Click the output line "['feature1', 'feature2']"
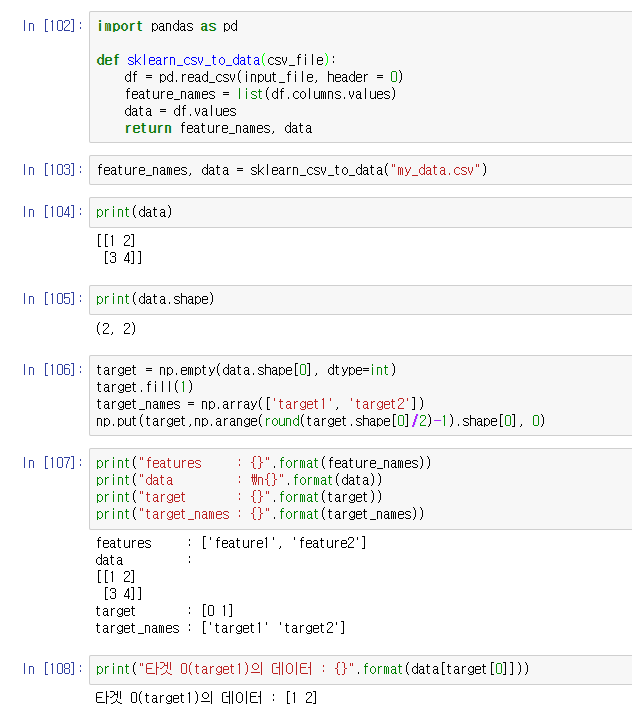This screenshot has height=718, width=632. [x=284, y=543]
